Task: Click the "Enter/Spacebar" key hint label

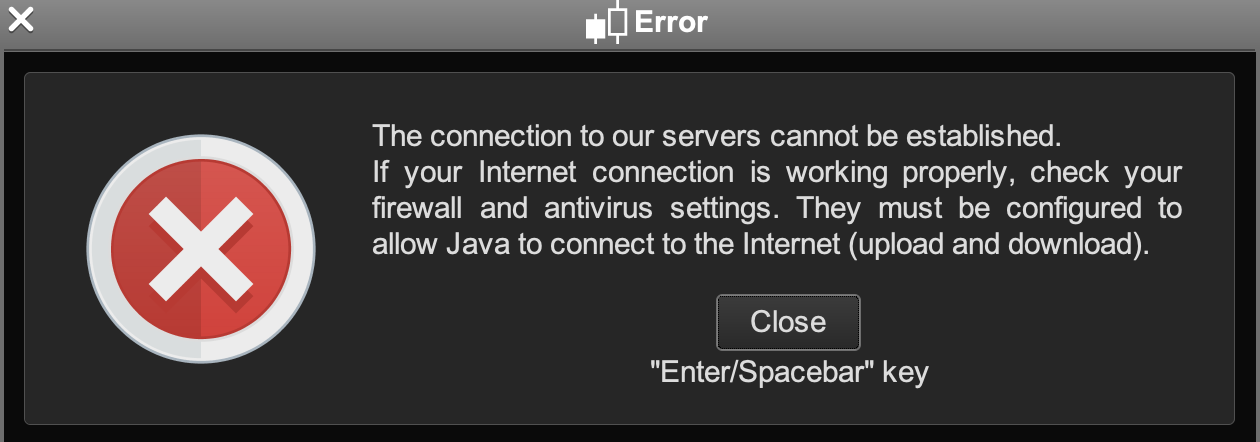Action: click(789, 374)
